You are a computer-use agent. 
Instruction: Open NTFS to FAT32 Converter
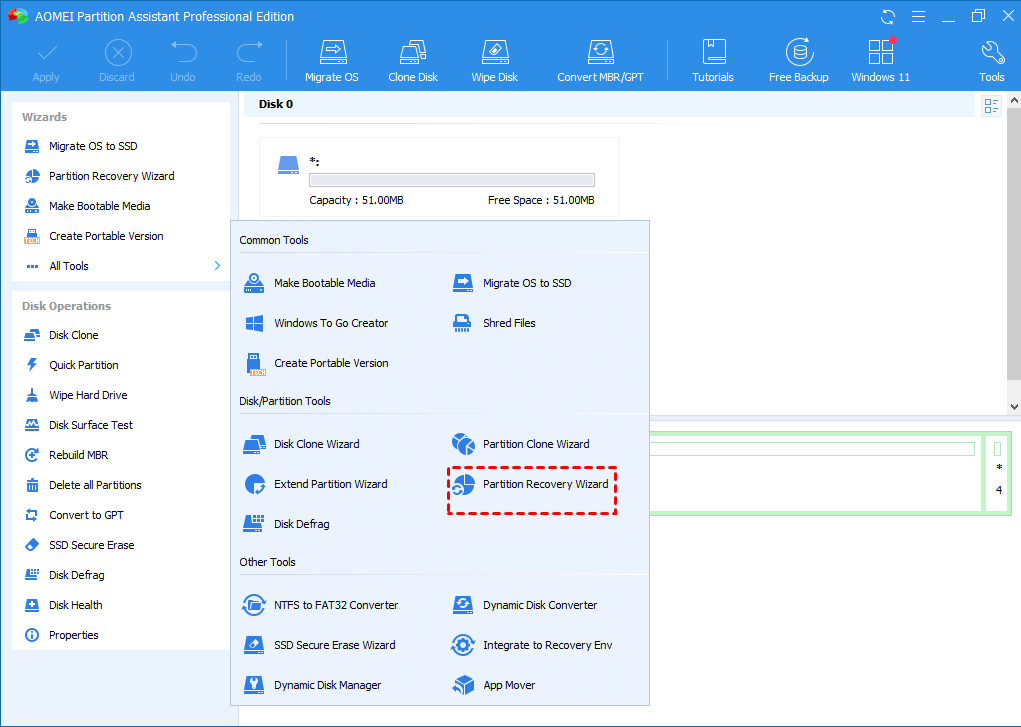(x=320, y=605)
